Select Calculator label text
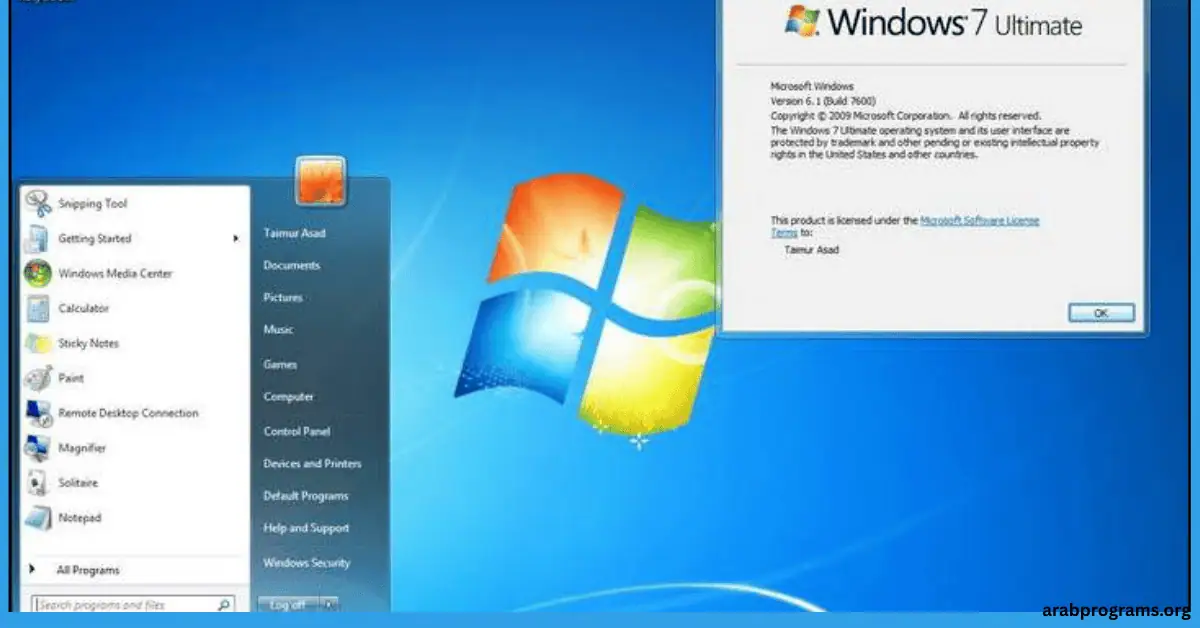The image size is (1200, 628). pyautogui.click(x=84, y=308)
